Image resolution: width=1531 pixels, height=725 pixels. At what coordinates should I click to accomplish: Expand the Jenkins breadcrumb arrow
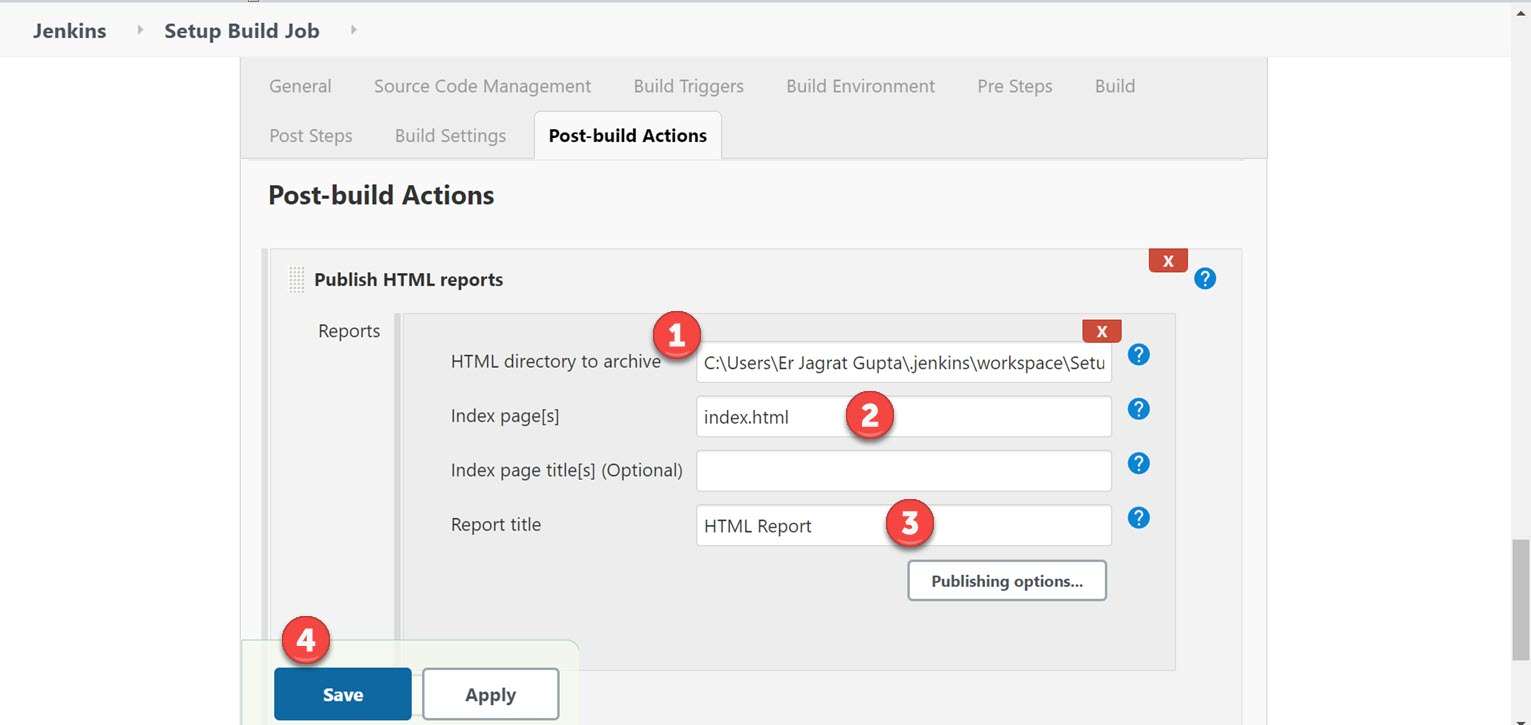click(140, 30)
